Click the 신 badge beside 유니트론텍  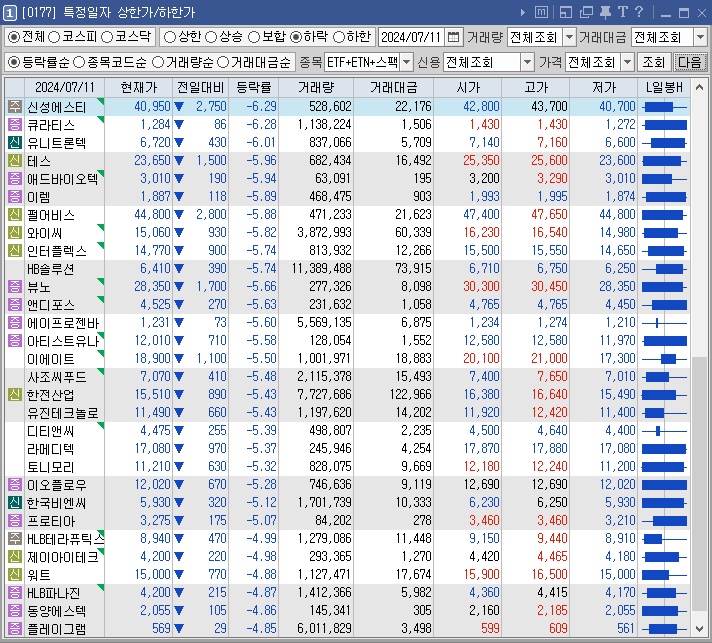(x=15, y=143)
